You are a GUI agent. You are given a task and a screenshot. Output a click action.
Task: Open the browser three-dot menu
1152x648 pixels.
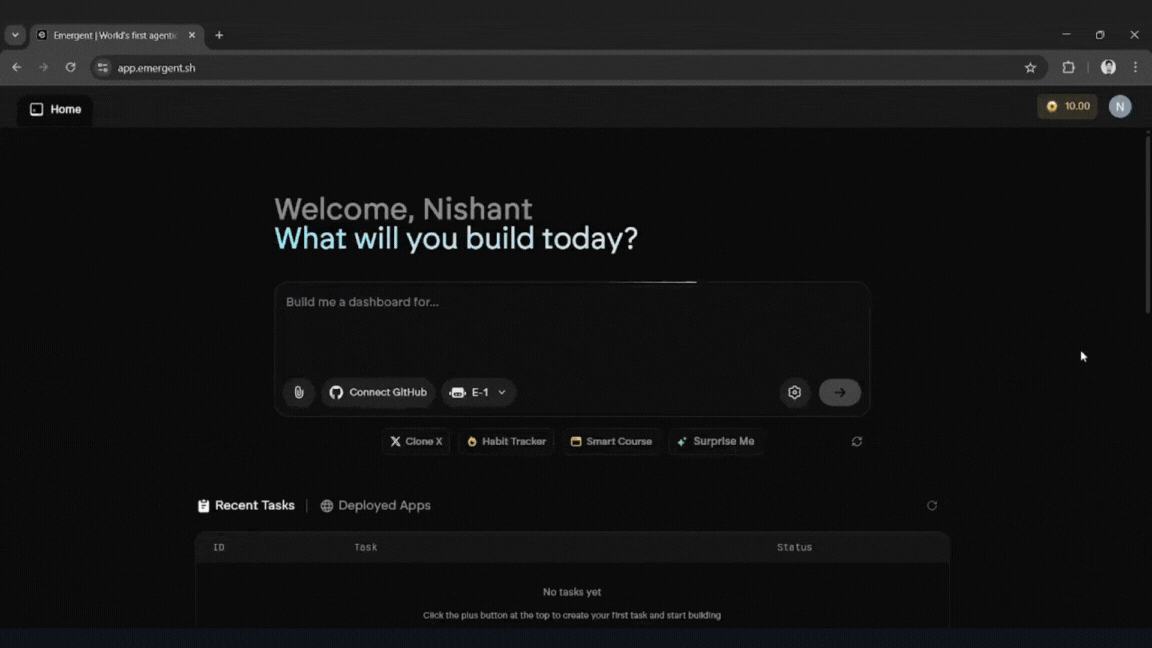[x=1135, y=67]
